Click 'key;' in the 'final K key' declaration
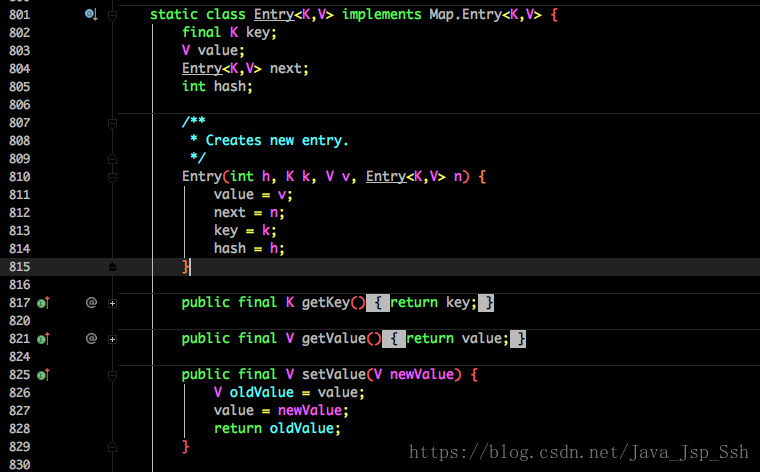 click(261, 32)
